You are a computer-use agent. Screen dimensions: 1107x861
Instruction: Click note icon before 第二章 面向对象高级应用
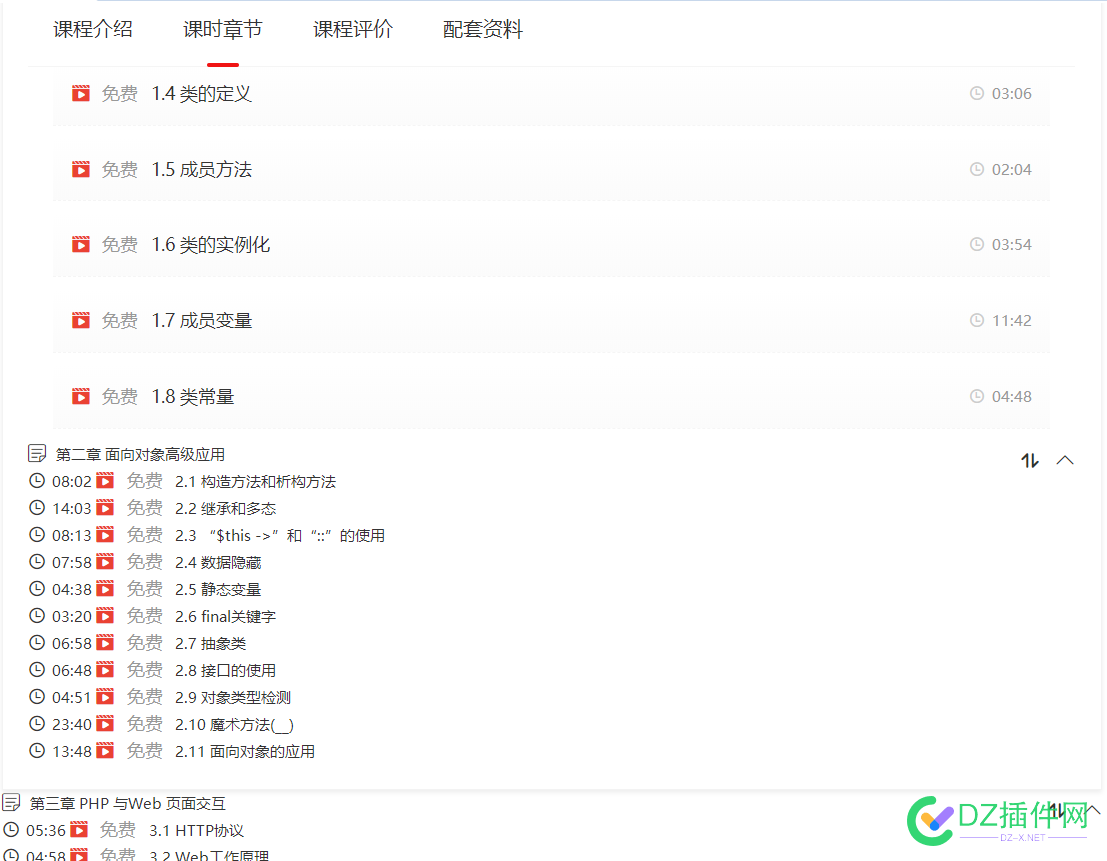coord(38,454)
